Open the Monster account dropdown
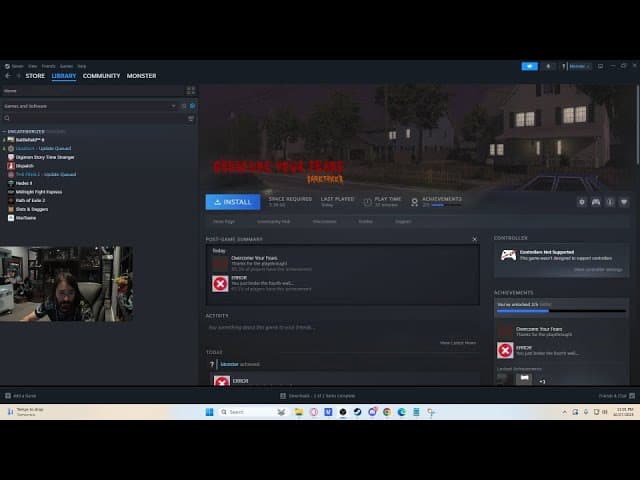This screenshot has height=480, width=640. click(576, 66)
